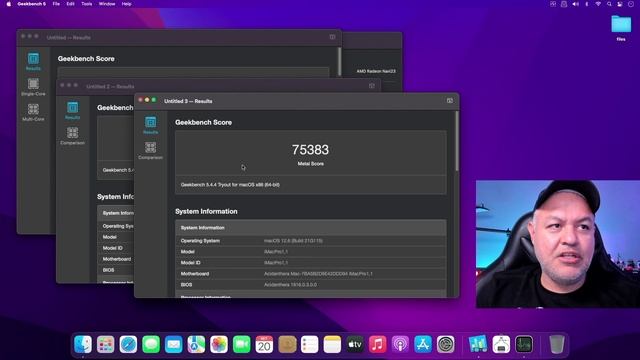
Task: Click the Wi-Fi icon in the menu bar
Action: pyautogui.click(x=598, y=4)
